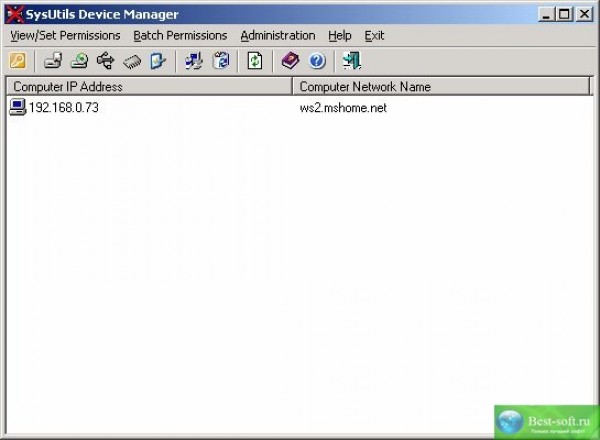Select the CD-ROM drive icon
Screen dimensions: 600x440
[x=79, y=61]
